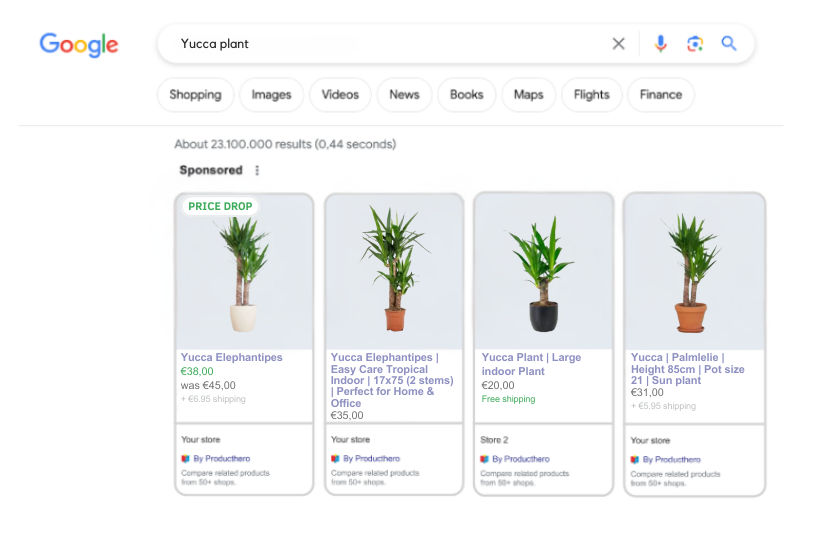Image resolution: width=829 pixels, height=539 pixels.
Task: Click the blue magnifying glass search icon
Action: pos(729,43)
